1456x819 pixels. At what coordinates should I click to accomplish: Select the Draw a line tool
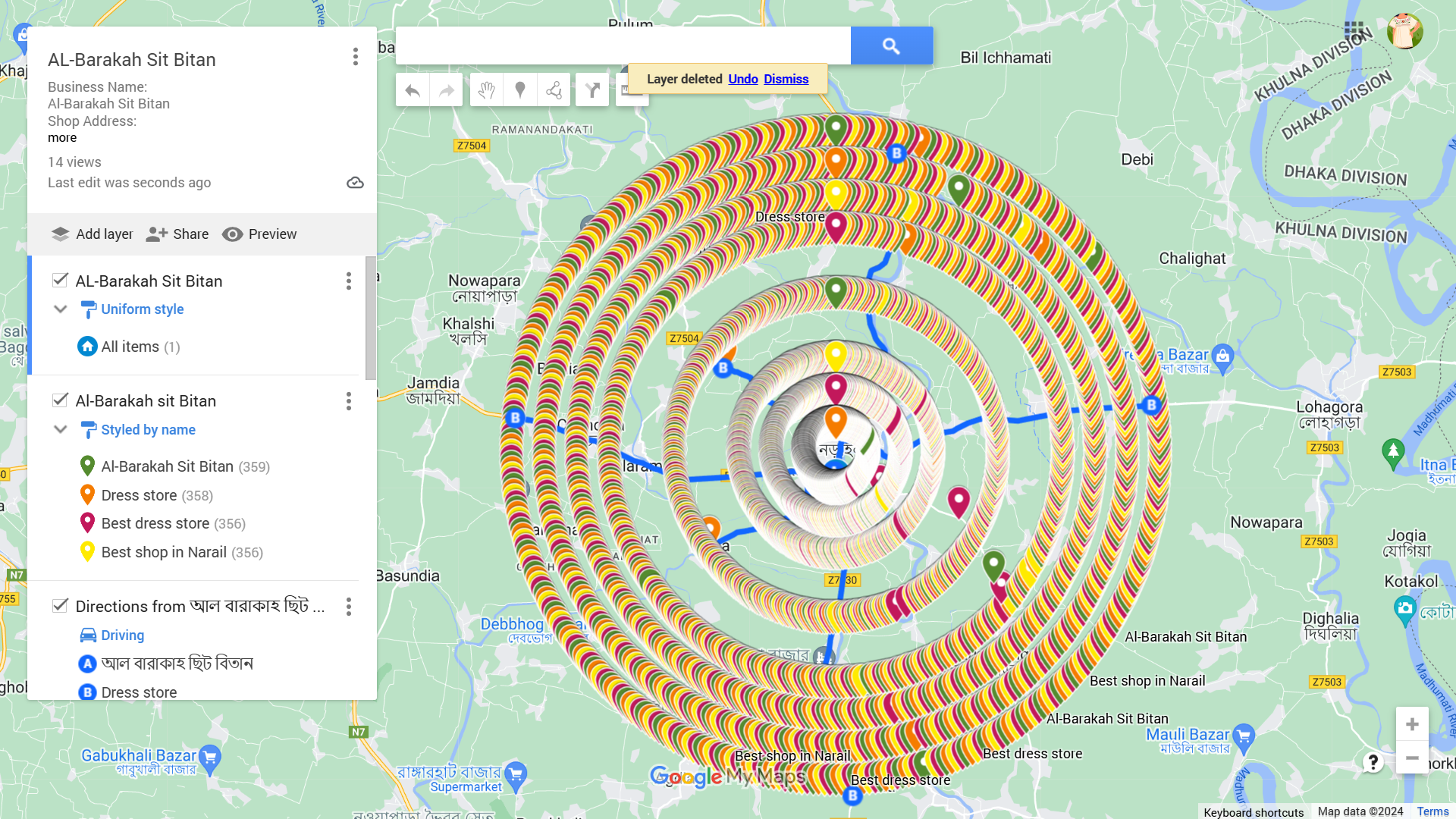[x=554, y=89]
